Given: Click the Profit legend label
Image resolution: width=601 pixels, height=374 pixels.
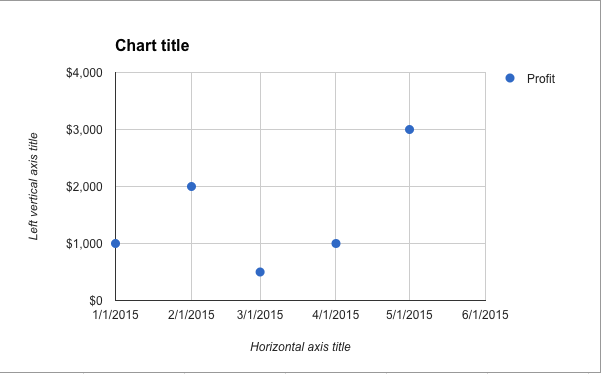Looking at the screenshot, I should [x=541, y=79].
